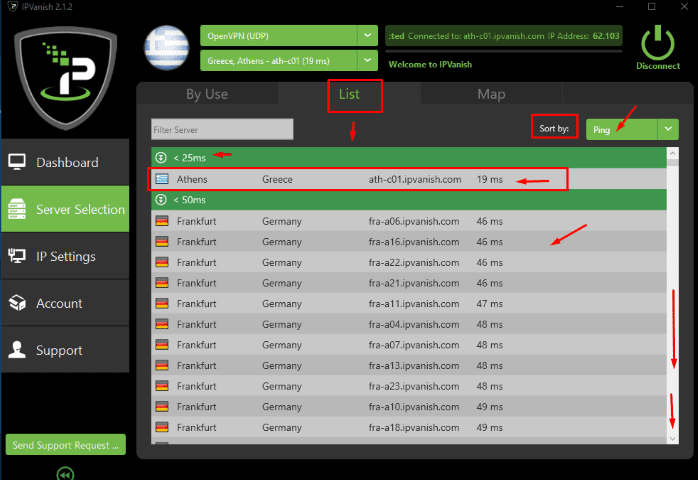Click the Disconnect power icon
The height and width of the screenshot is (480, 698).
(x=657, y=42)
